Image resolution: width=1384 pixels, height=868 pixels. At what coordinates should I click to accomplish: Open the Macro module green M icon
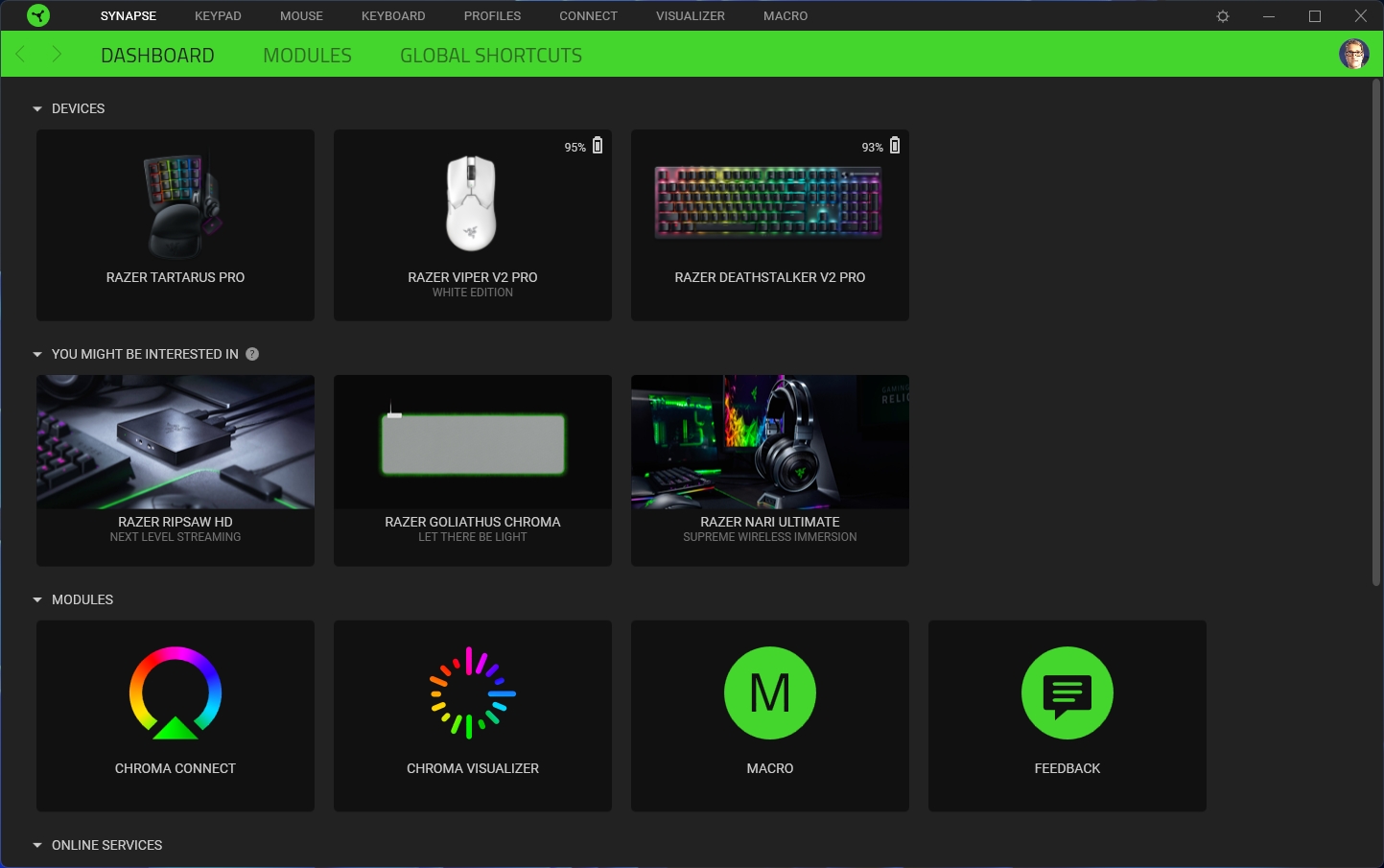(770, 693)
